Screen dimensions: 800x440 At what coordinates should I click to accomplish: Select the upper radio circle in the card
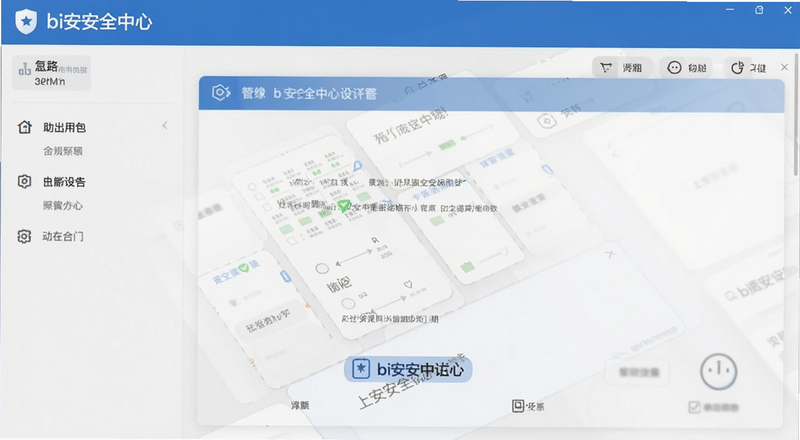pos(322,268)
